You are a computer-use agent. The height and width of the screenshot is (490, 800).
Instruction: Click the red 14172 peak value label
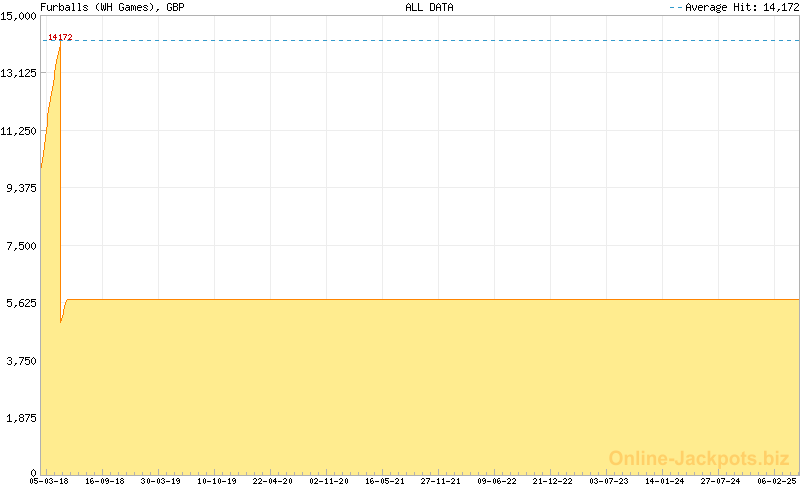pos(60,37)
